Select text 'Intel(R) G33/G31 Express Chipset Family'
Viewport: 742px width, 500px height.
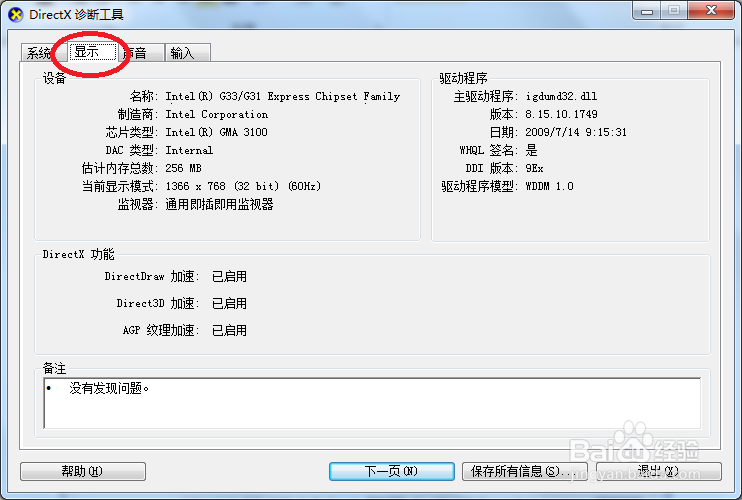point(283,96)
